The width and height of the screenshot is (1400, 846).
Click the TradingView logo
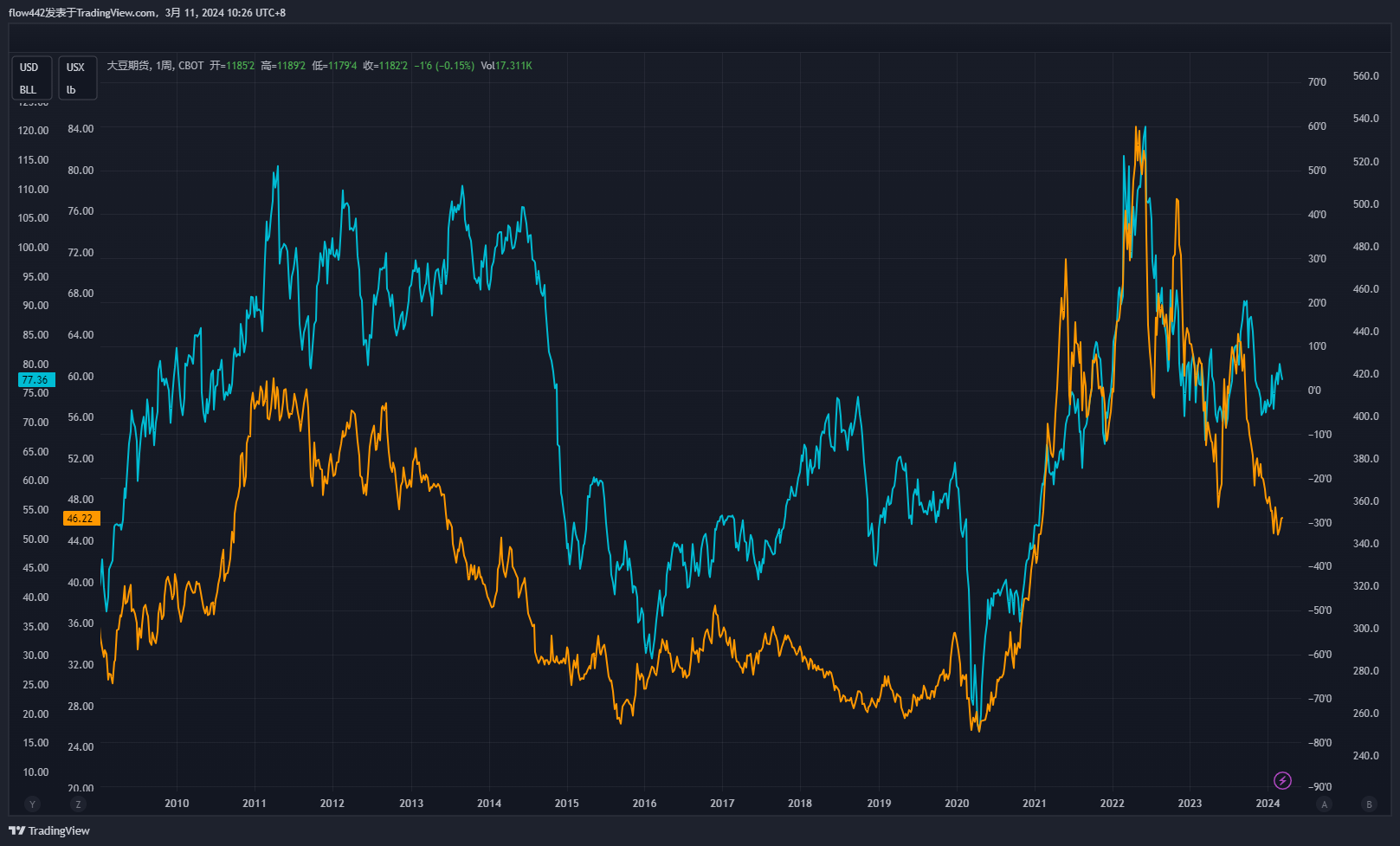49,830
